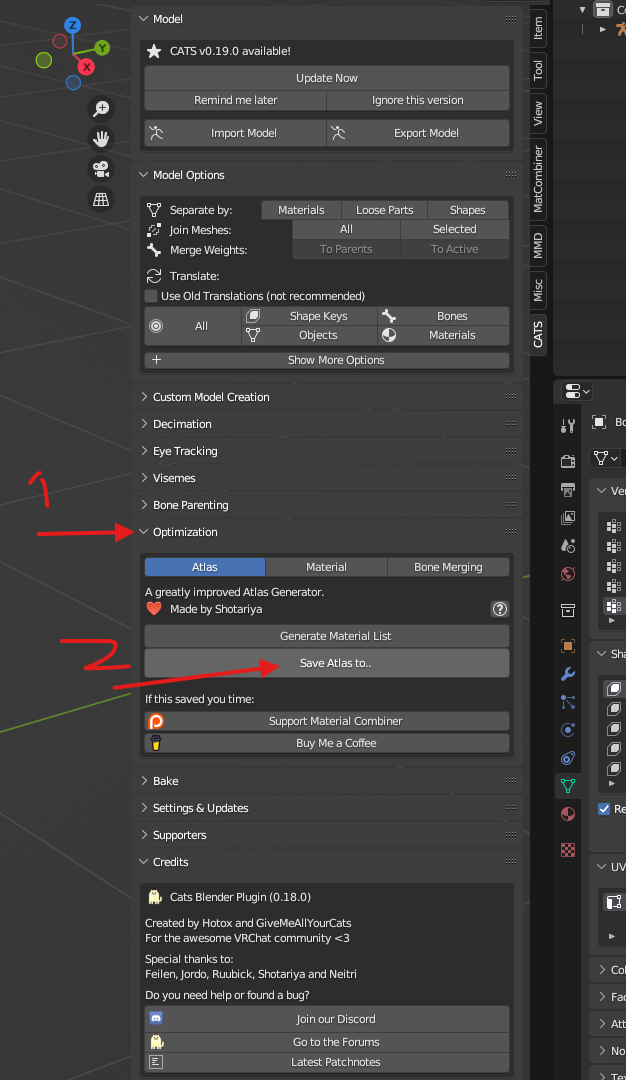This screenshot has height=1080, width=626.
Task: Expand the Custom Model Creation panel
Action: coord(144,397)
